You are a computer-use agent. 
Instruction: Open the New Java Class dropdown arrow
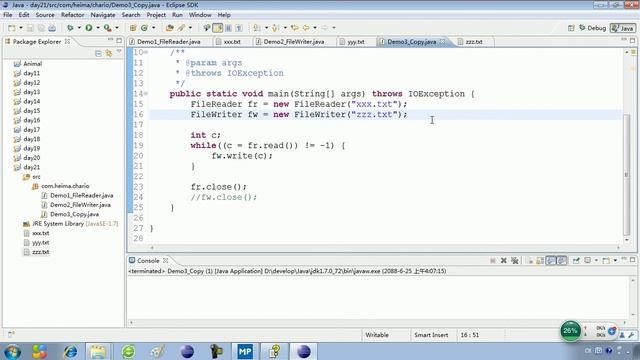(x=154, y=28)
